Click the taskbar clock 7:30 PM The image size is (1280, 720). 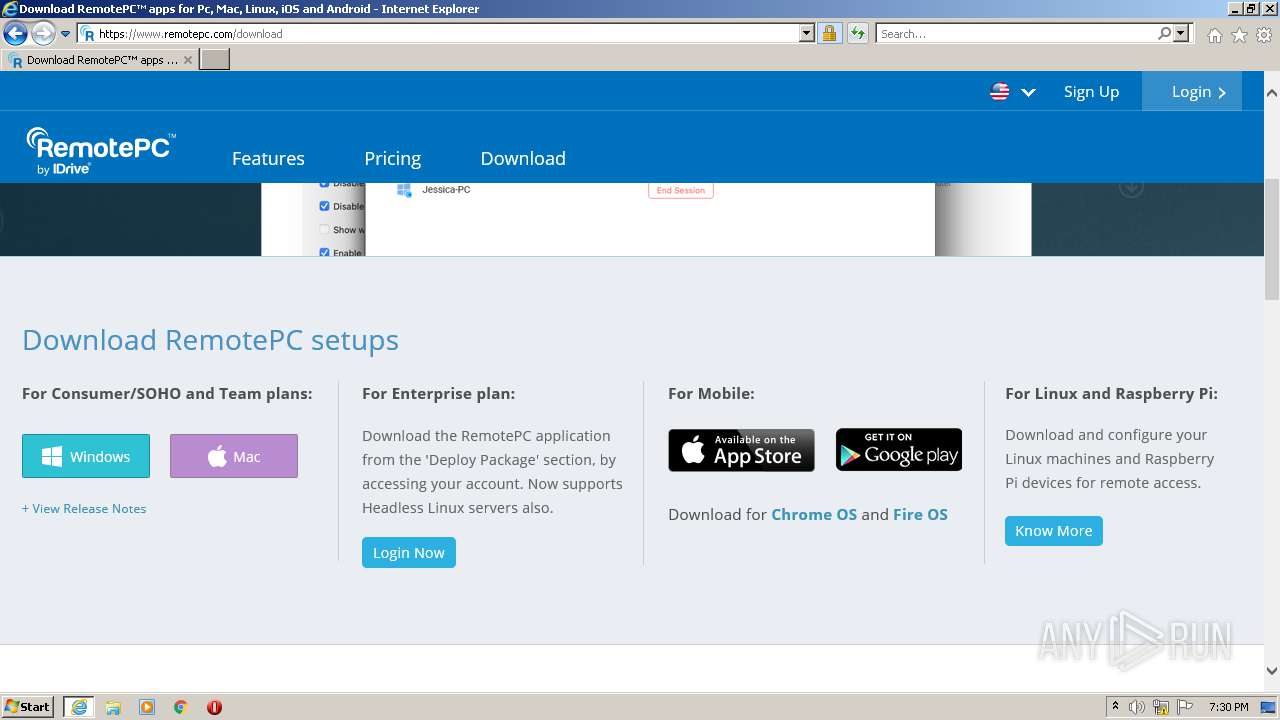(x=1228, y=707)
